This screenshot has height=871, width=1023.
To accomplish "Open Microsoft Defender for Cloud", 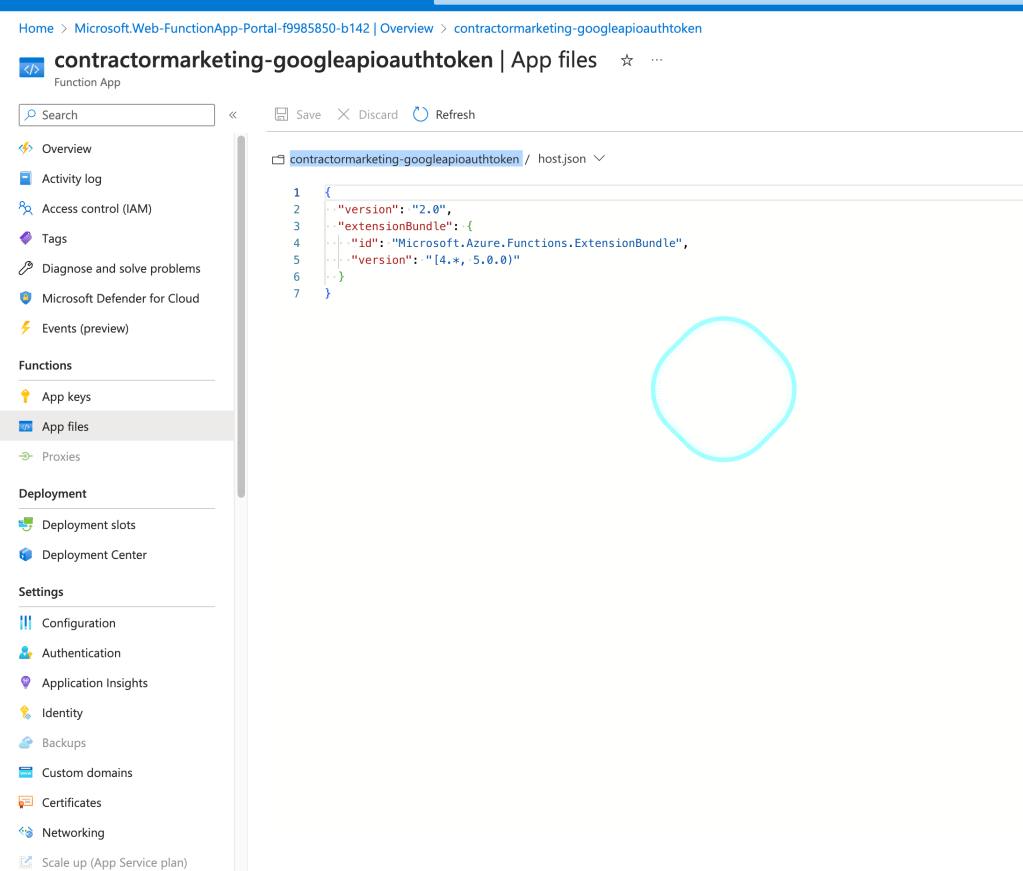I will (x=121, y=298).
